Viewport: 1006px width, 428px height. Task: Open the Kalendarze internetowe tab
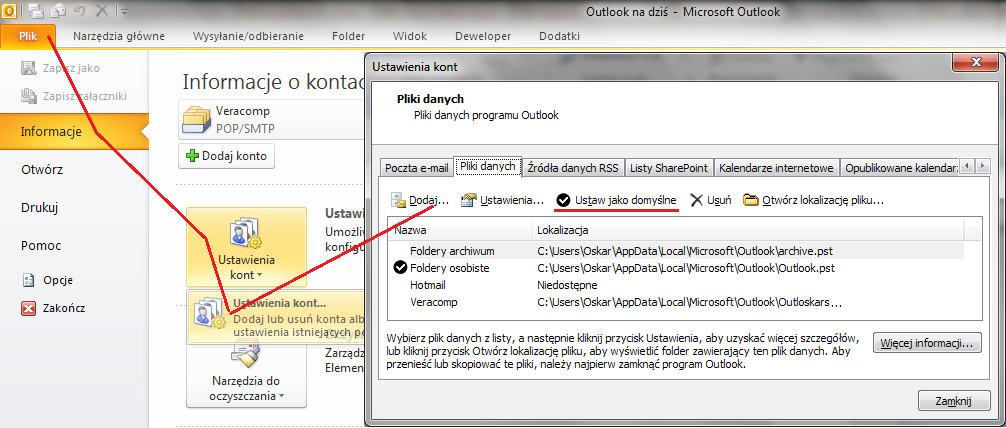[x=776, y=168]
